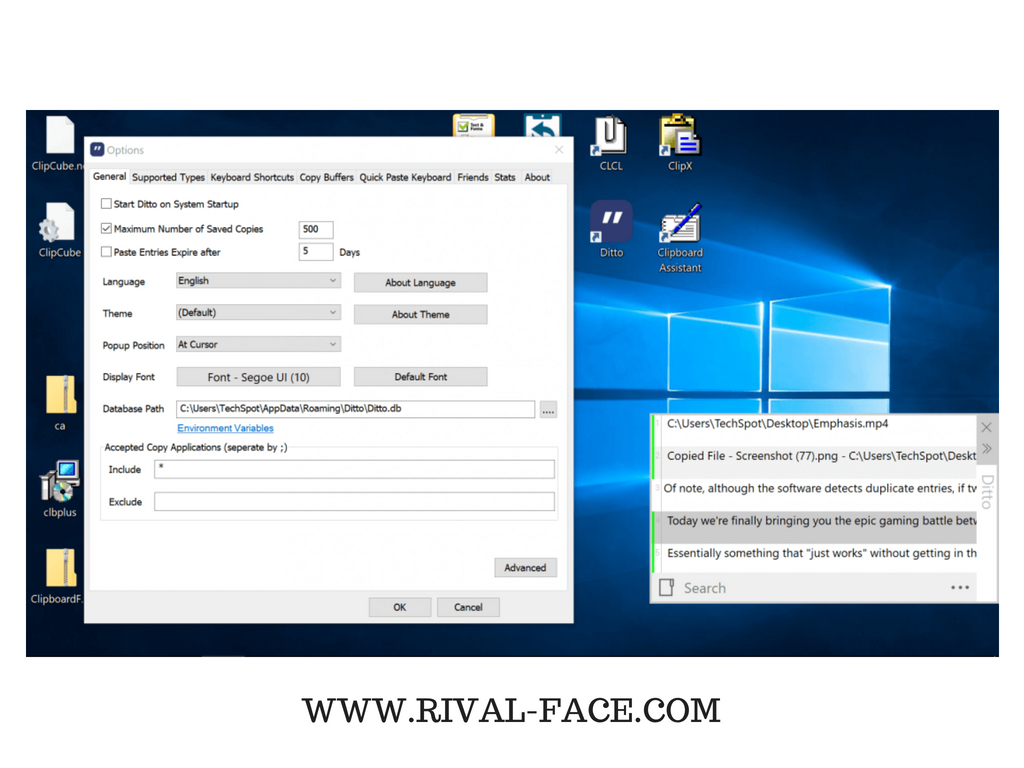
Task: Uncheck Maximum Number of Saved Copies
Action: coord(106,229)
